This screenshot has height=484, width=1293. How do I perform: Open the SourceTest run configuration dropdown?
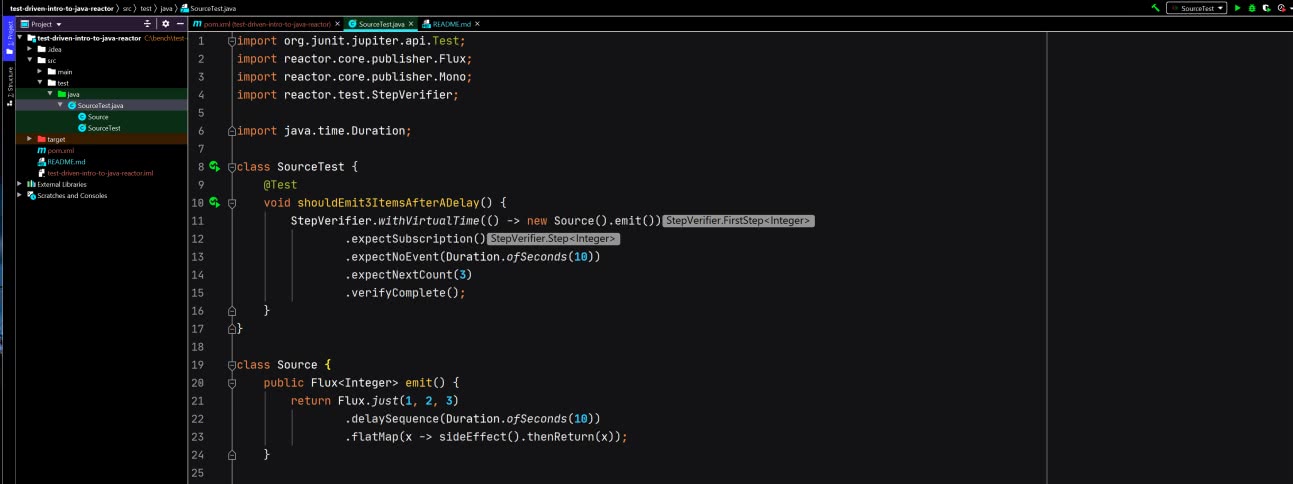(1197, 8)
